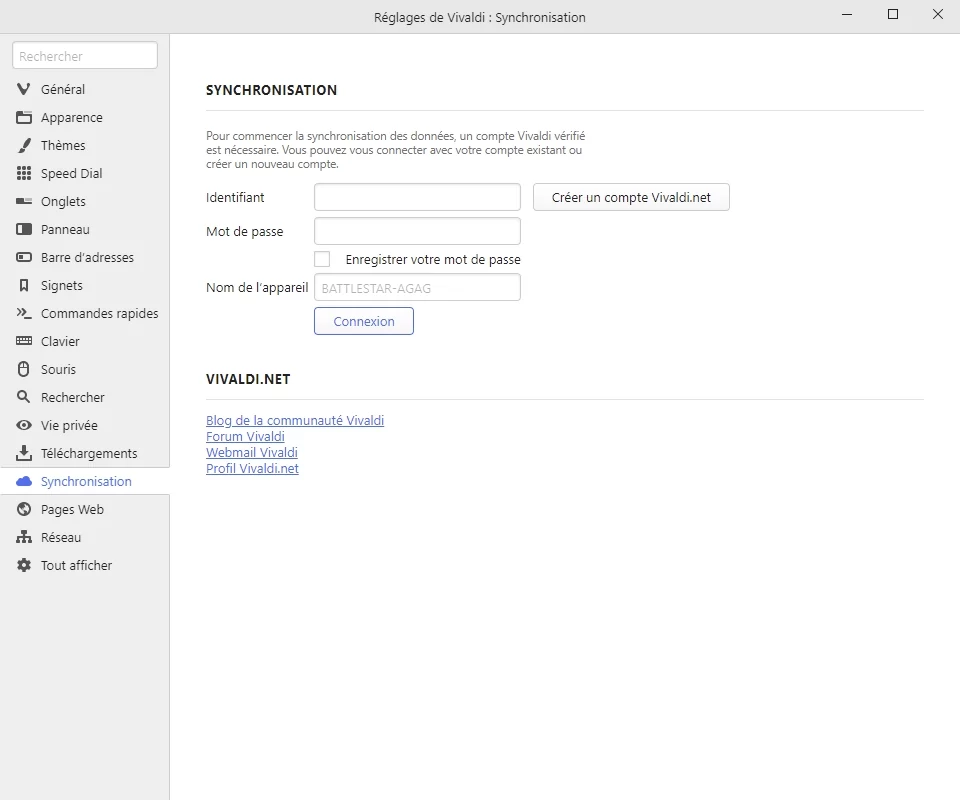Click the Clavier keyboard icon
Image resolution: width=960 pixels, height=800 pixels.
coord(23,340)
